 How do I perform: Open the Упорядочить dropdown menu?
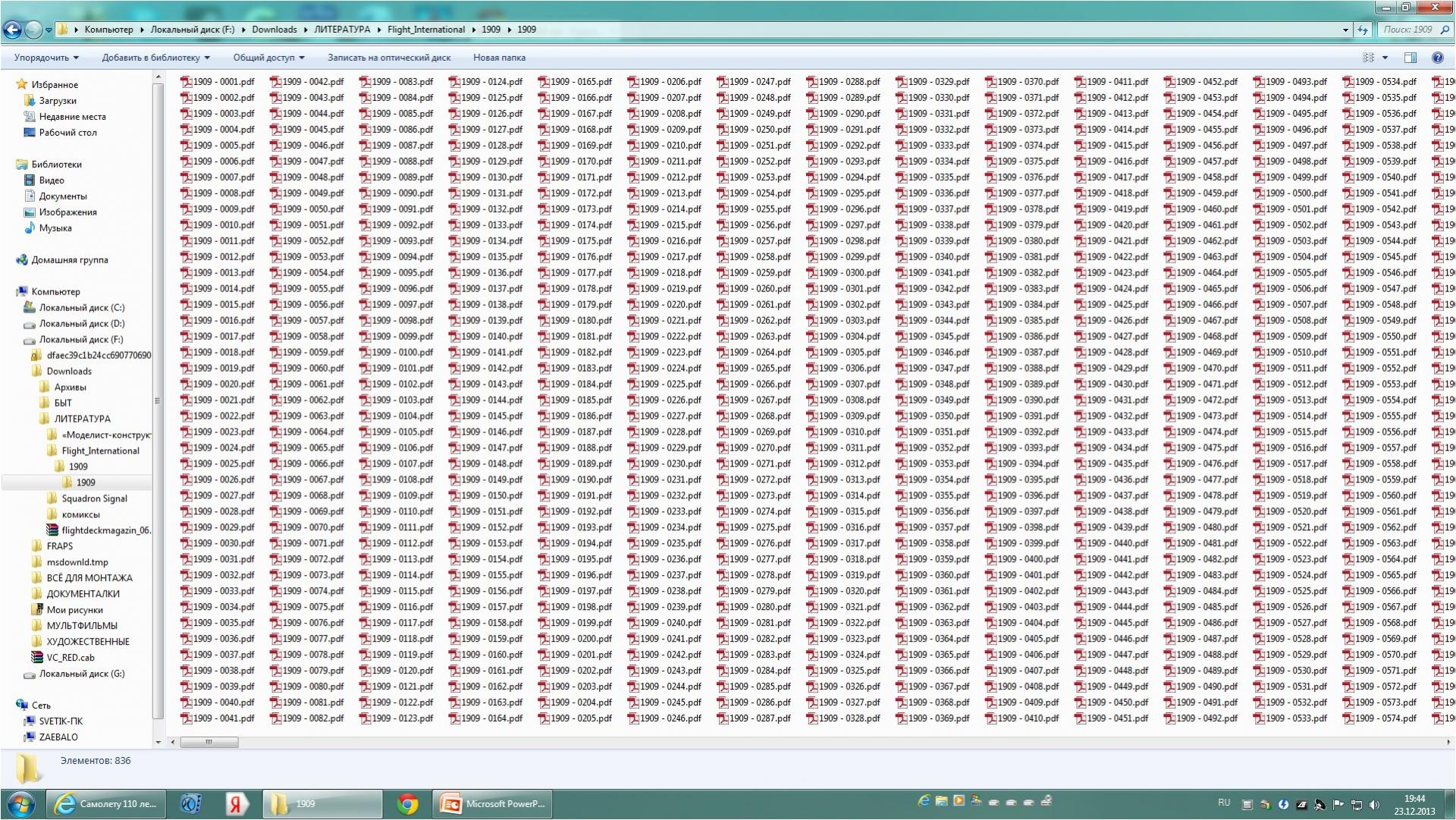pos(45,58)
